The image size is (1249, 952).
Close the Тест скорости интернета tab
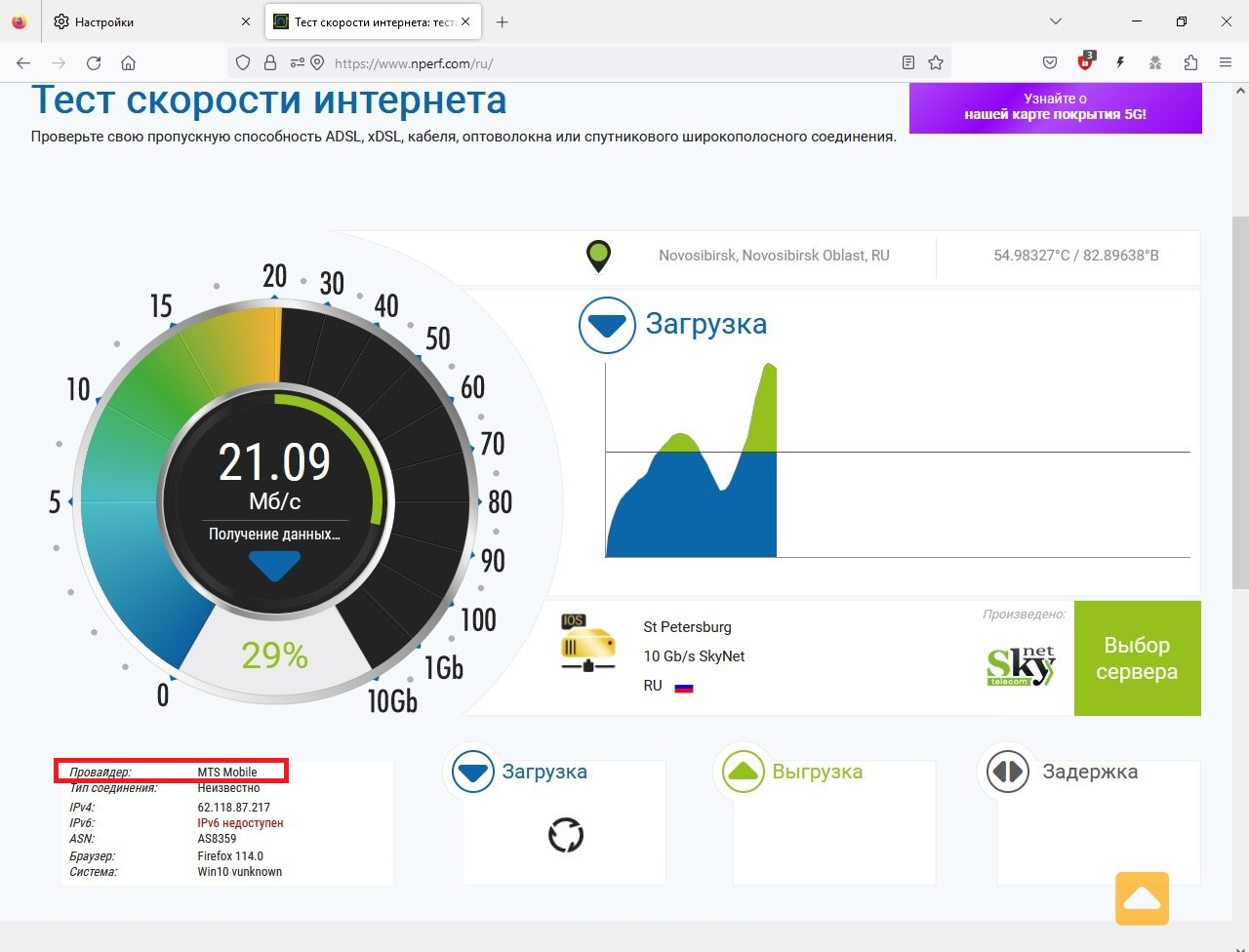pyautogui.click(x=465, y=21)
